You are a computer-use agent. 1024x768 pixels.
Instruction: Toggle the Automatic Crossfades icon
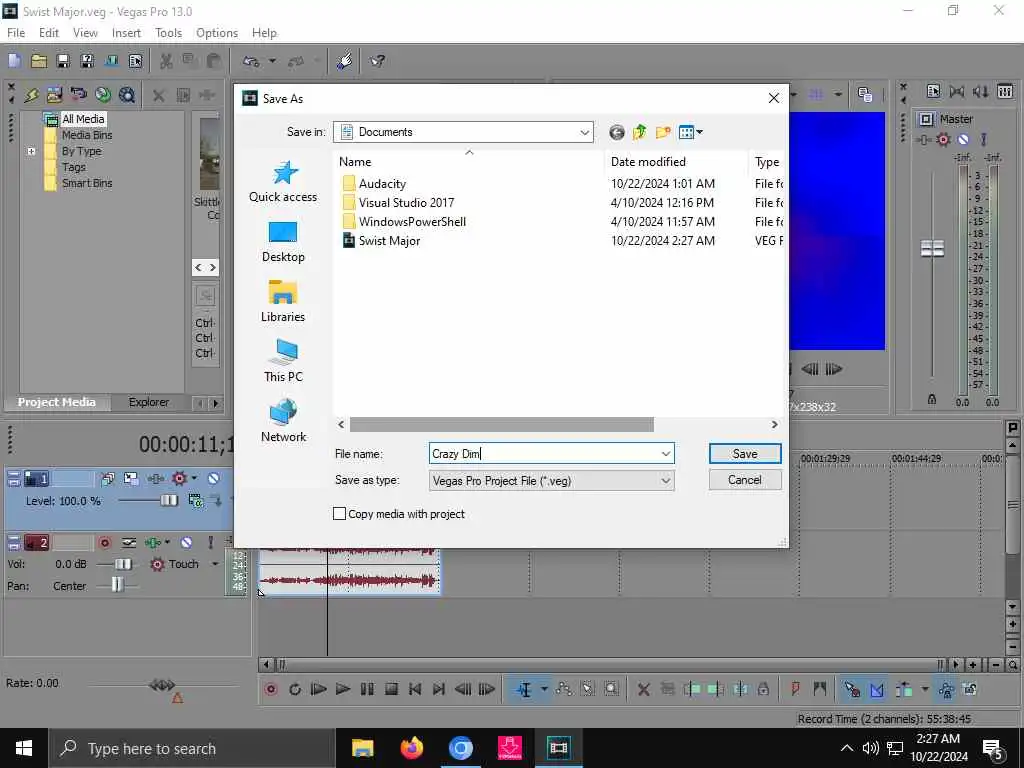click(876, 690)
